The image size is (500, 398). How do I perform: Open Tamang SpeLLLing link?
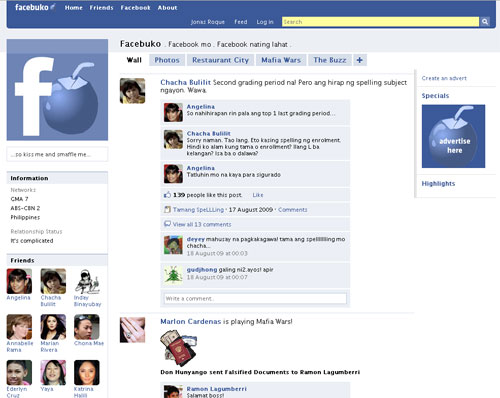click(198, 210)
